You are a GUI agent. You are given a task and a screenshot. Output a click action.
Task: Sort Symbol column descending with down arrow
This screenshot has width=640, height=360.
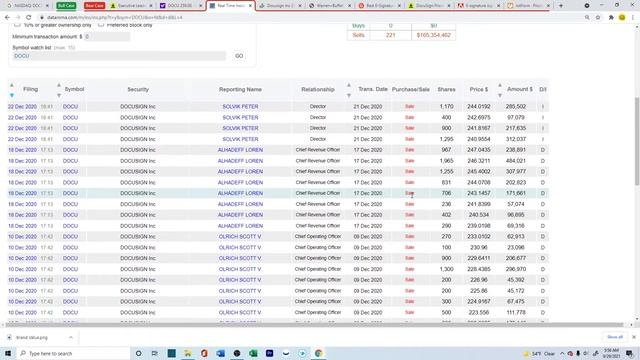click(x=59, y=95)
